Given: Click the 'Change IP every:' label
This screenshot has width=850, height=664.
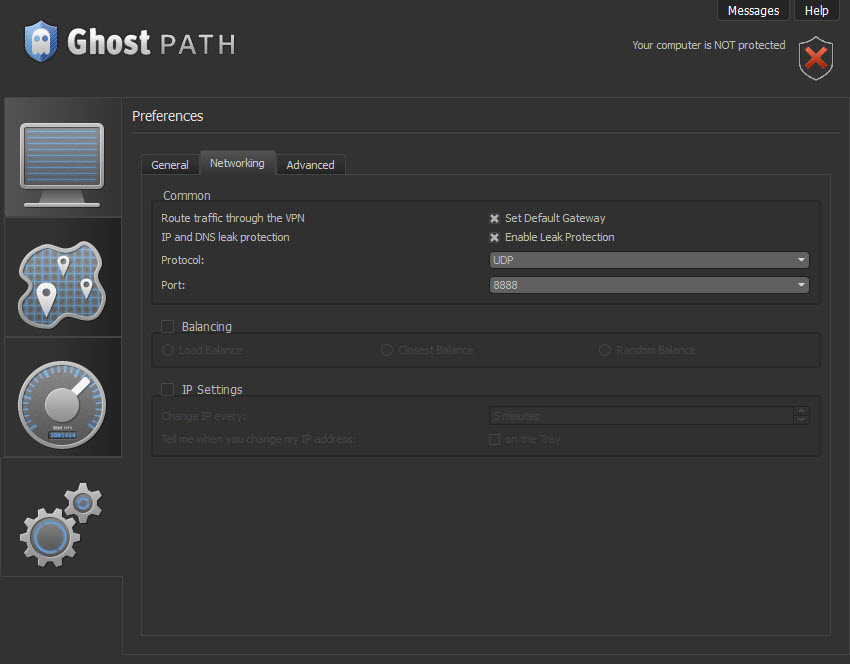Looking at the screenshot, I should tap(203, 416).
